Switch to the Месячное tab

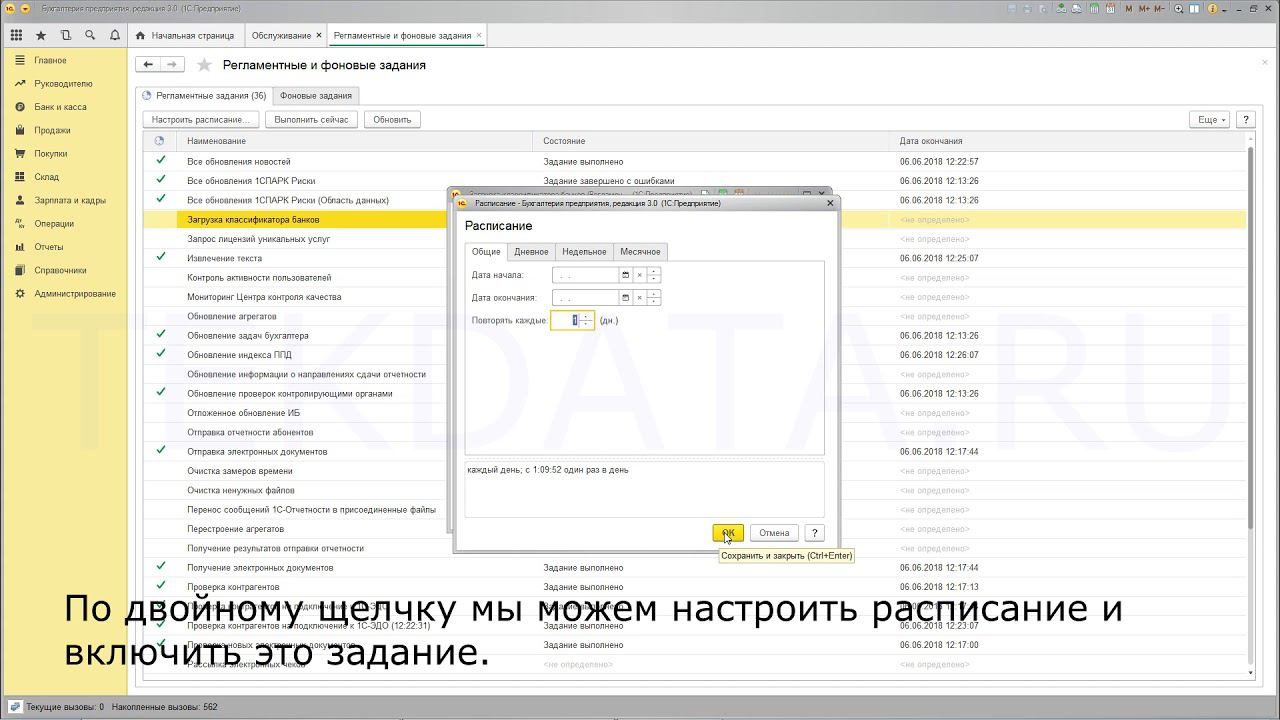coord(640,252)
